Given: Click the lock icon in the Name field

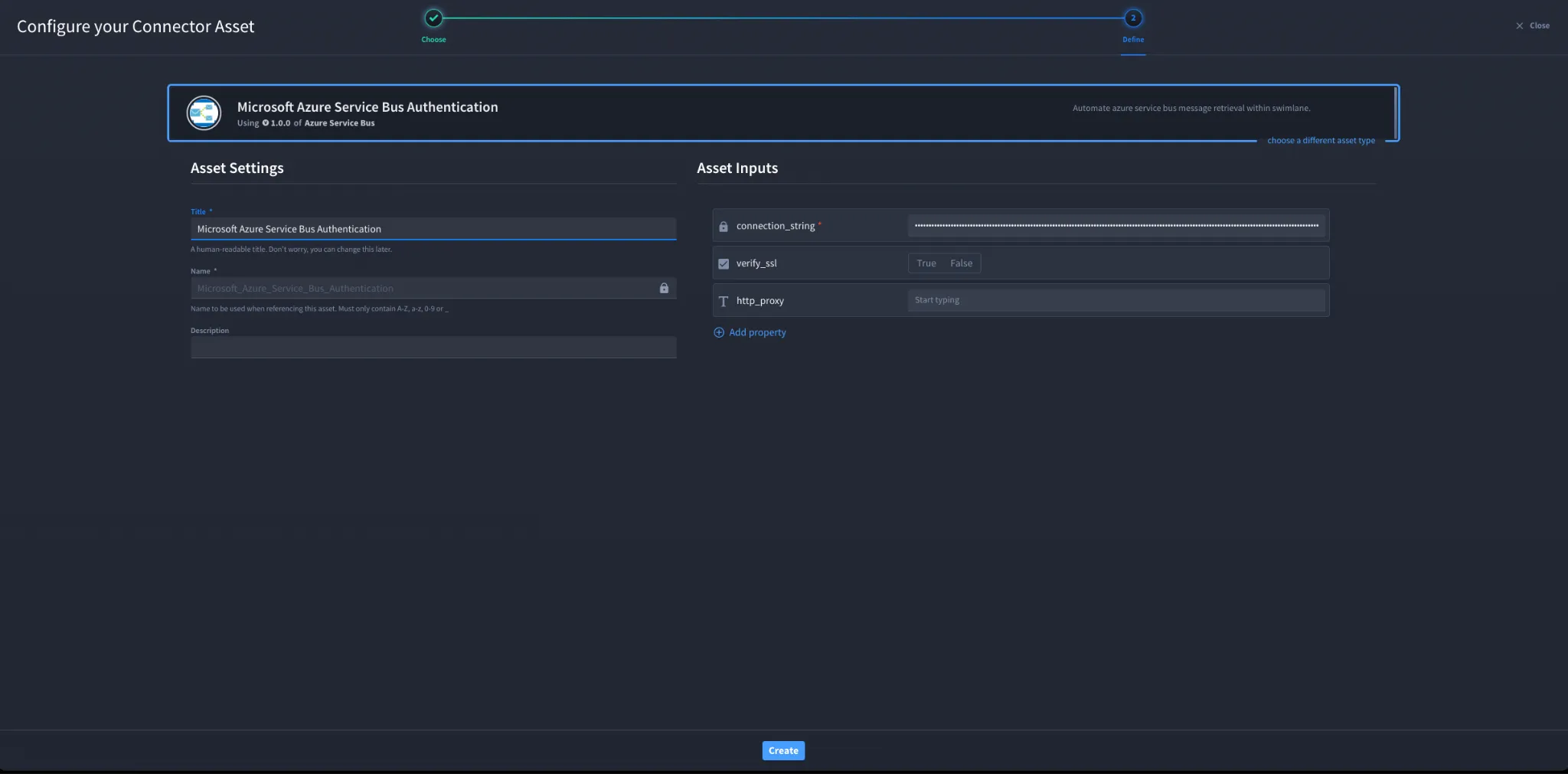Looking at the screenshot, I should coord(664,288).
